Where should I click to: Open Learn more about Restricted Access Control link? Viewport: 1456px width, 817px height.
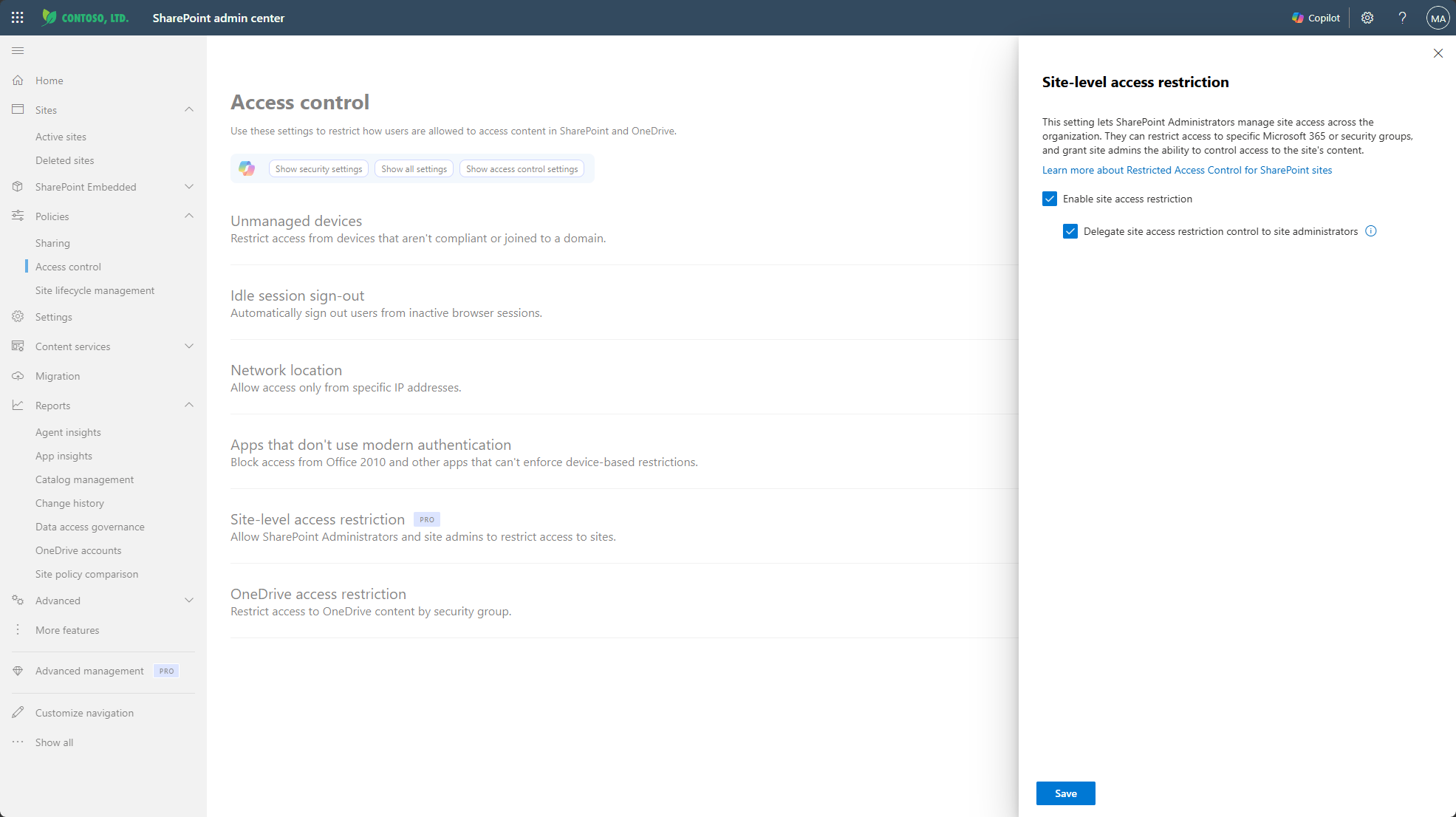click(1187, 170)
